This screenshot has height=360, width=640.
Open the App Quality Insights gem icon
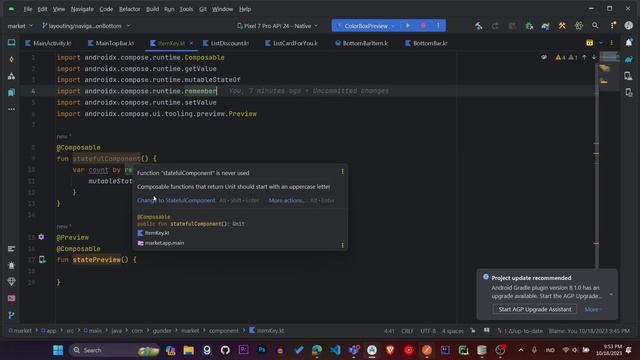pyautogui.click(x=11, y=282)
